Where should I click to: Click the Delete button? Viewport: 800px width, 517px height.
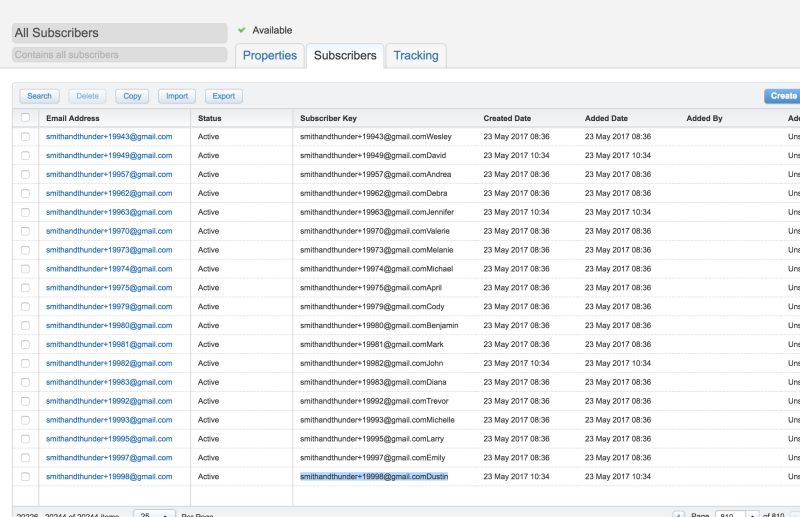tap(87, 96)
